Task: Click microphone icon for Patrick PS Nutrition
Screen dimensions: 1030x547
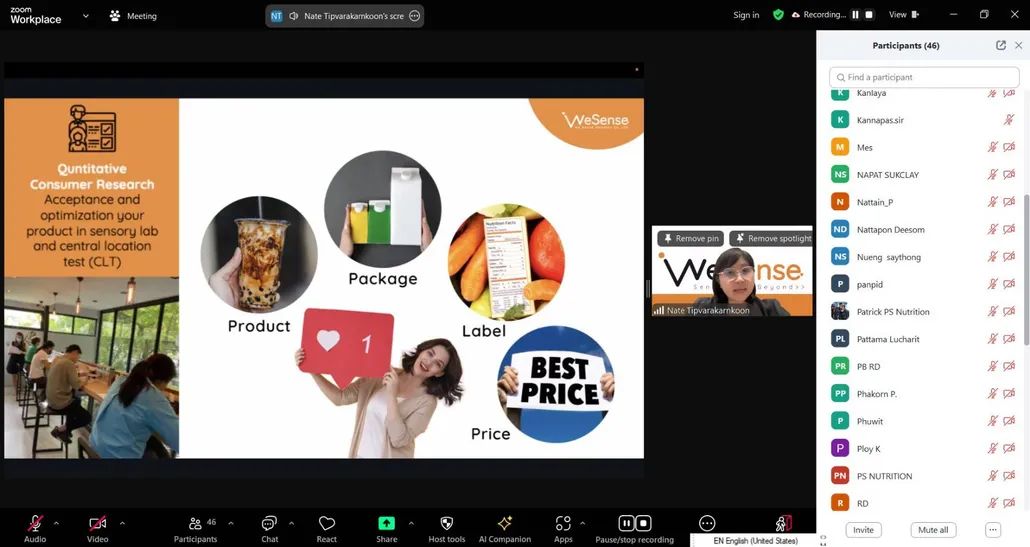Action: [x=993, y=311]
